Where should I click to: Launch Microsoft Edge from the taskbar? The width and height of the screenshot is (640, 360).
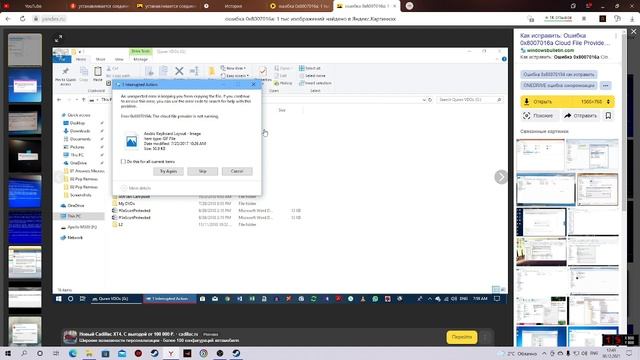click(73, 353)
